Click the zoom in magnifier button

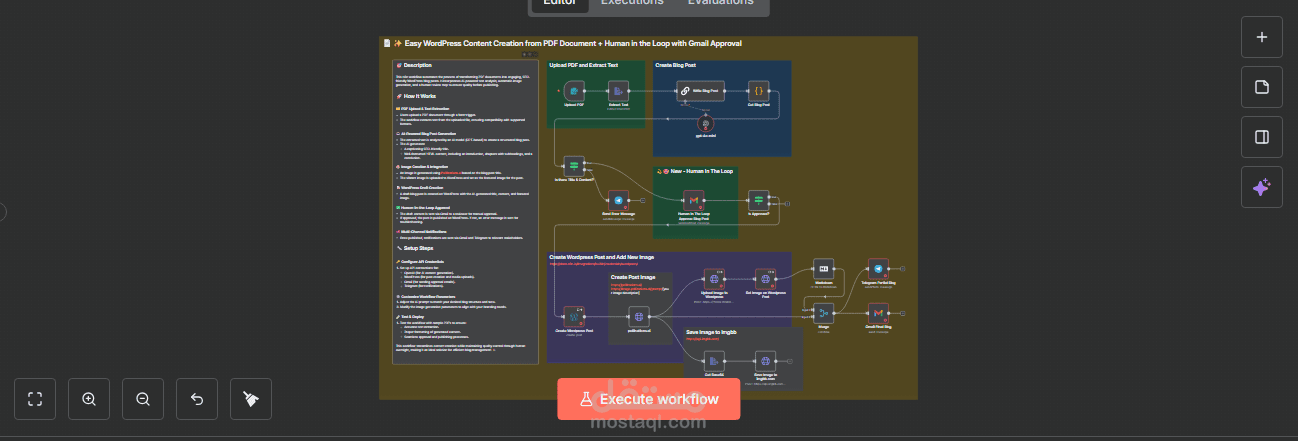coord(89,399)
